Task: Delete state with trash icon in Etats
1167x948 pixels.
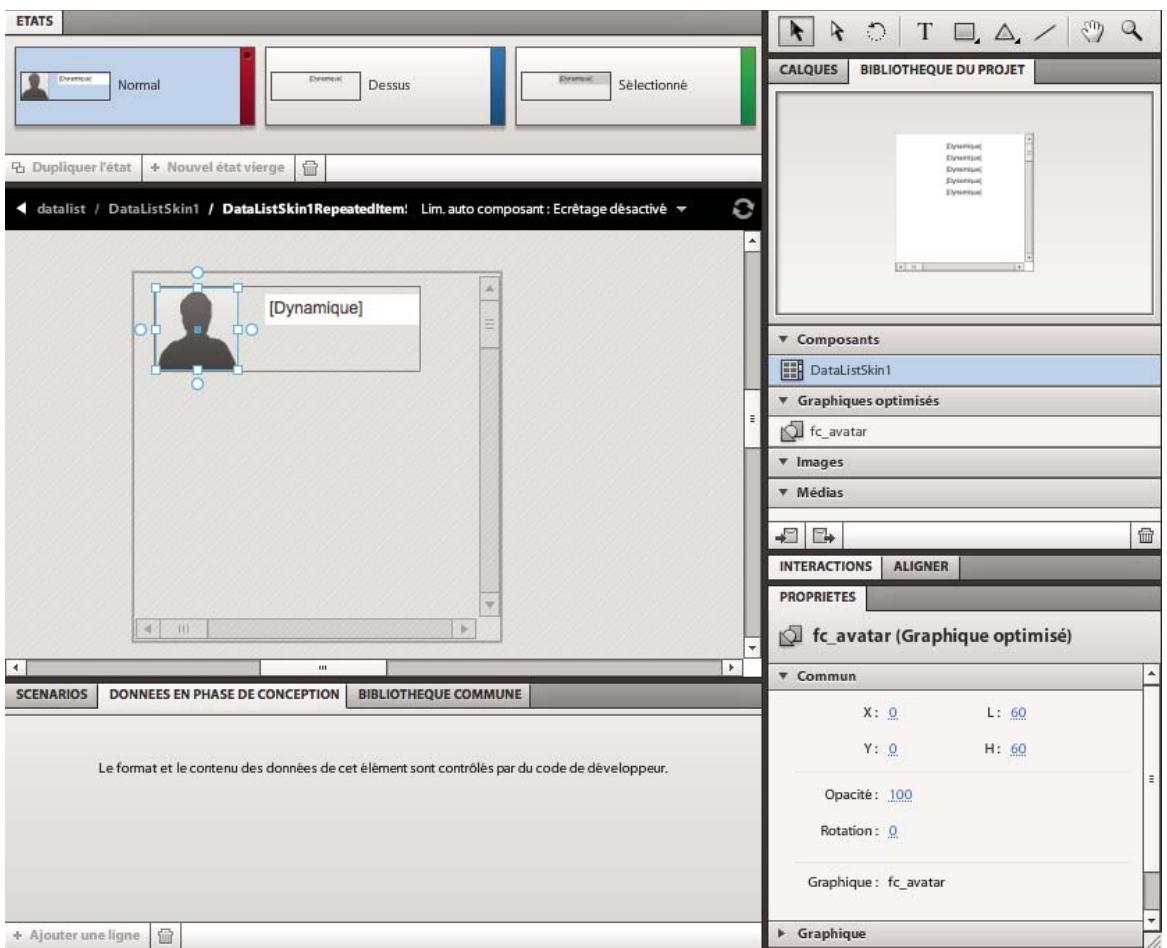Action: tap(310, 168)
